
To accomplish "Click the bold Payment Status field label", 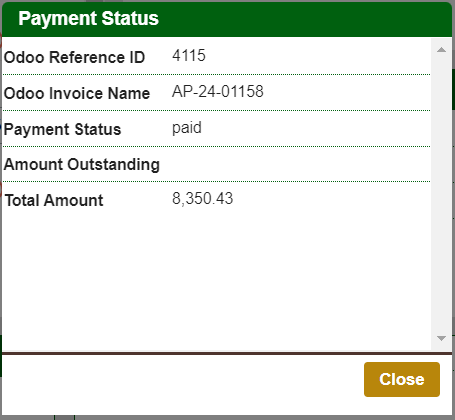I will (62, 129).
